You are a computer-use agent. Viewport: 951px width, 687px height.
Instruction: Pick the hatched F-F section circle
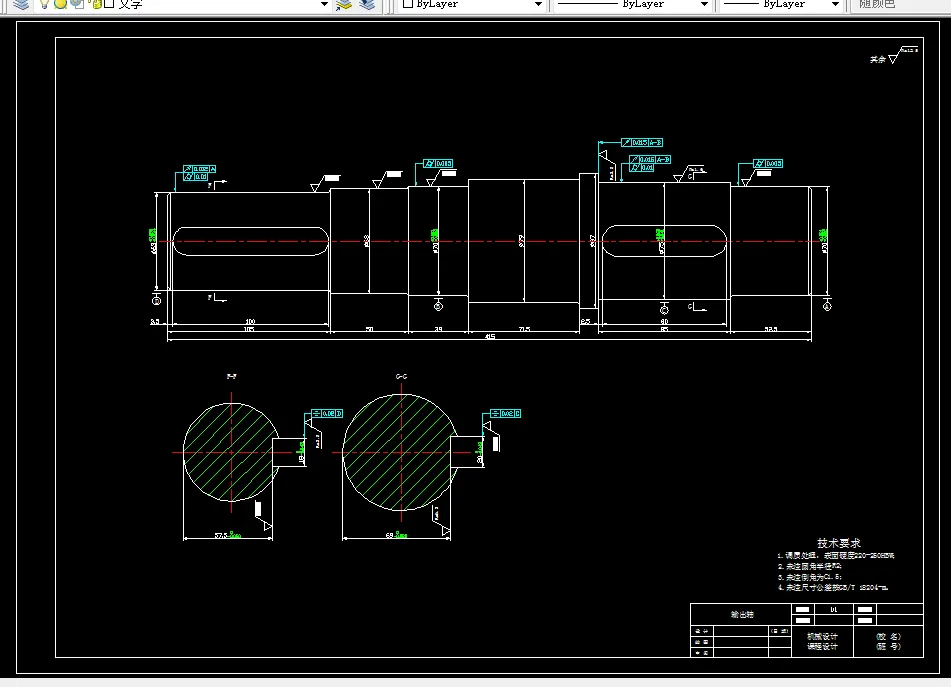pyautogui.click(x=231, y=452)
